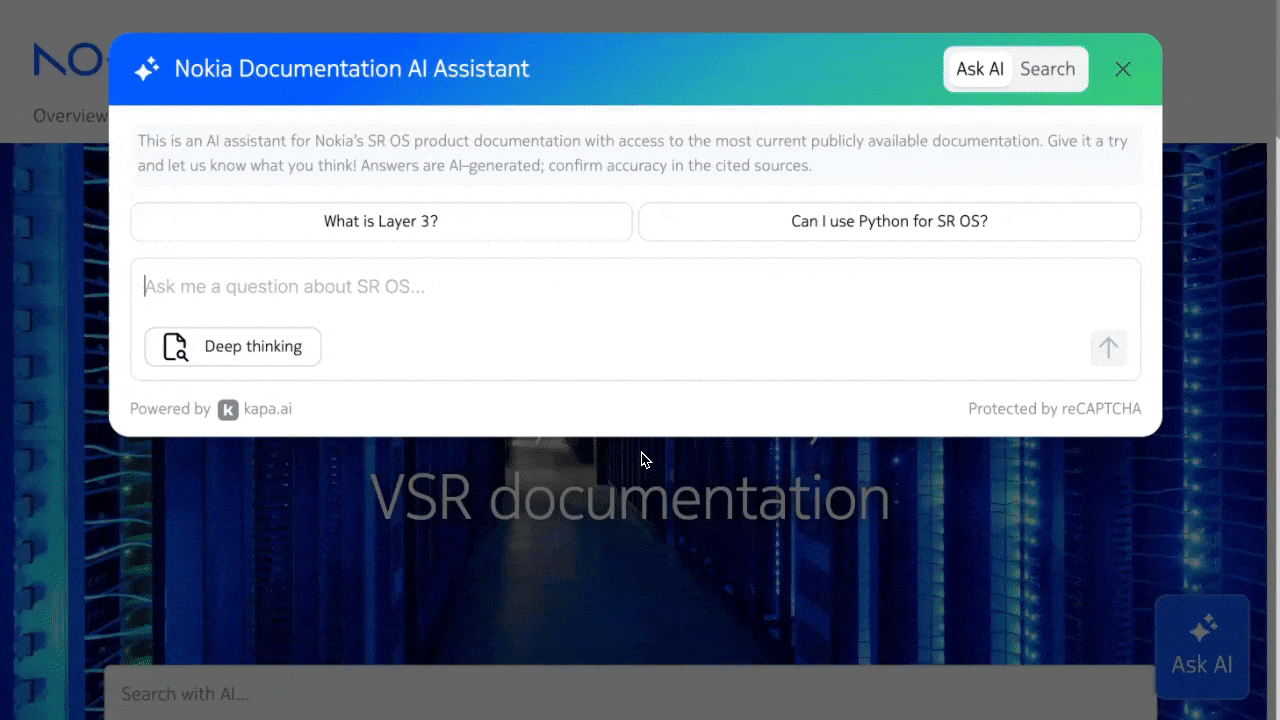Switch to the Ask AI mode
The height and width of the screenshot is (720, 1280).
point(979,69)
